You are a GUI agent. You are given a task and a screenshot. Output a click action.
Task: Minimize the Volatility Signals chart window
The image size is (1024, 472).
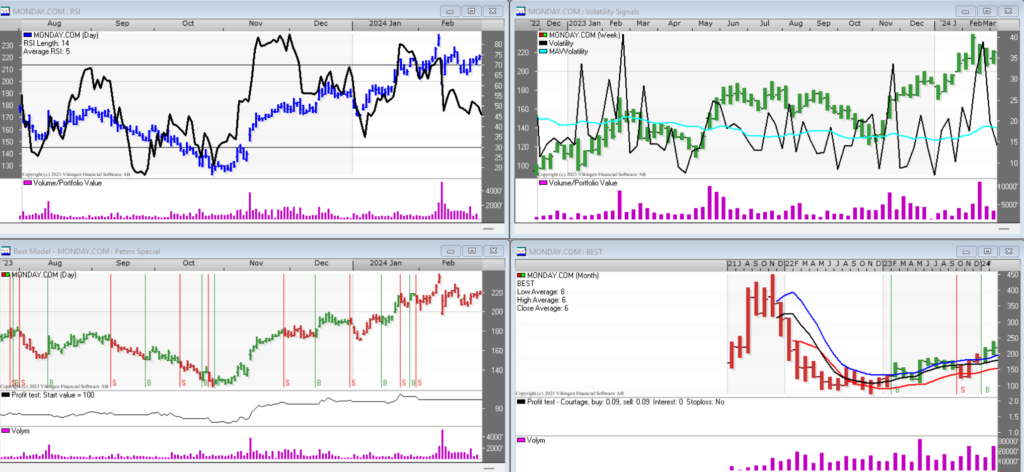(964, 8)
